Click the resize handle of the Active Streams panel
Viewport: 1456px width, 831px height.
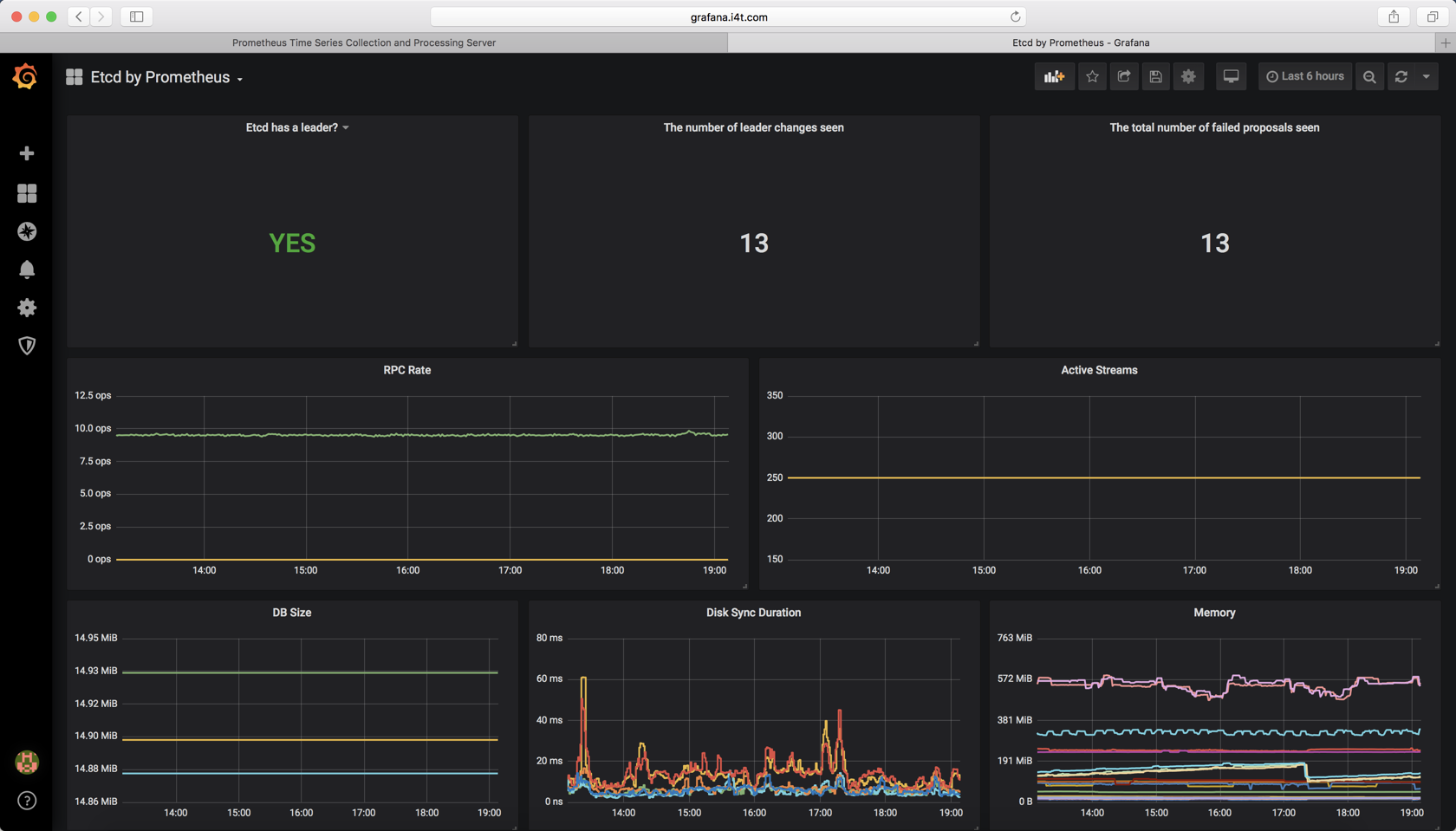(x=1437, y=586)
